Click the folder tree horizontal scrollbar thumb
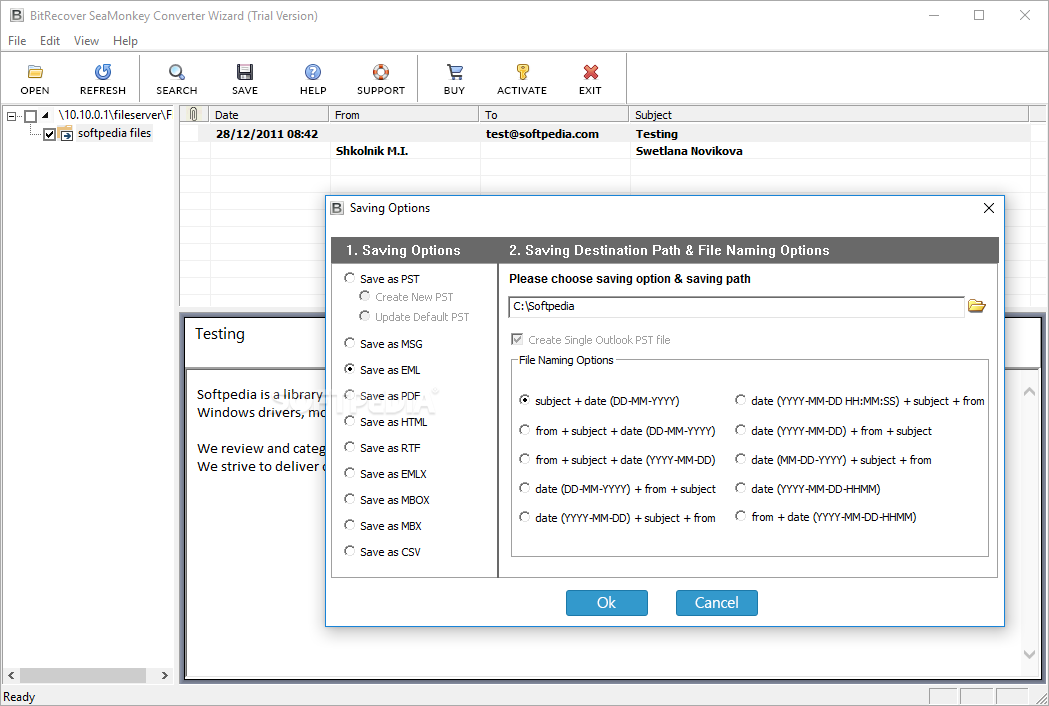 click(82, 675)
